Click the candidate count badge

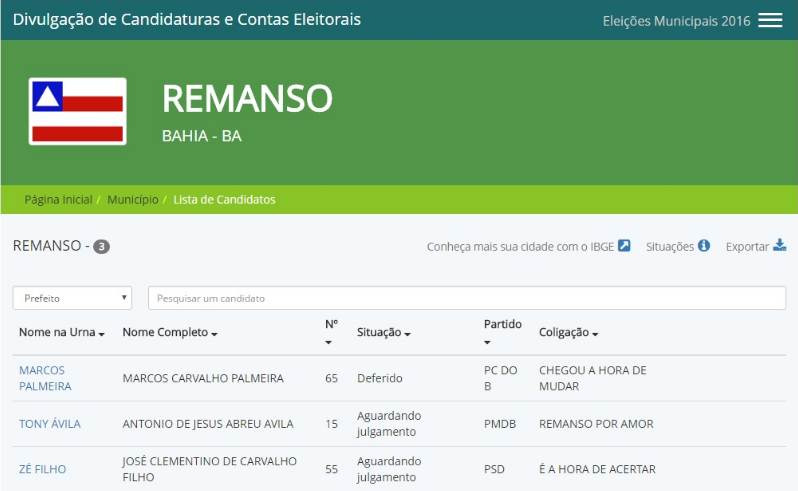101,247
